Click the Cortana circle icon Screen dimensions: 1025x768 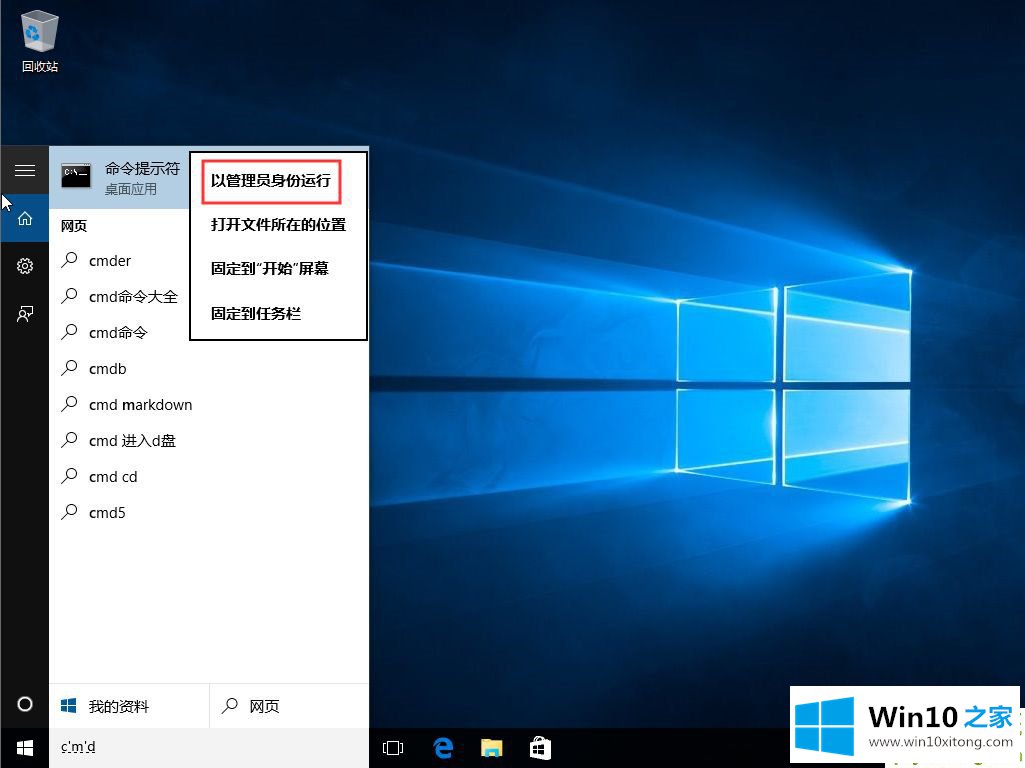tap(25, 704)
